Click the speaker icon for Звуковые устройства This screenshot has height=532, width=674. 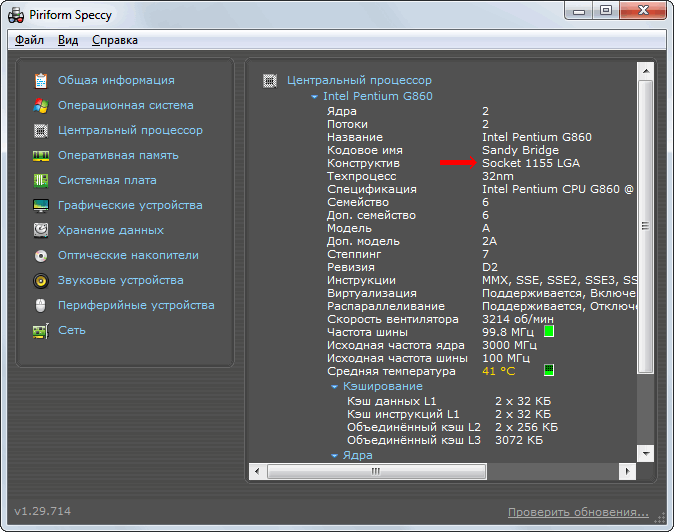tap(41, 281)
